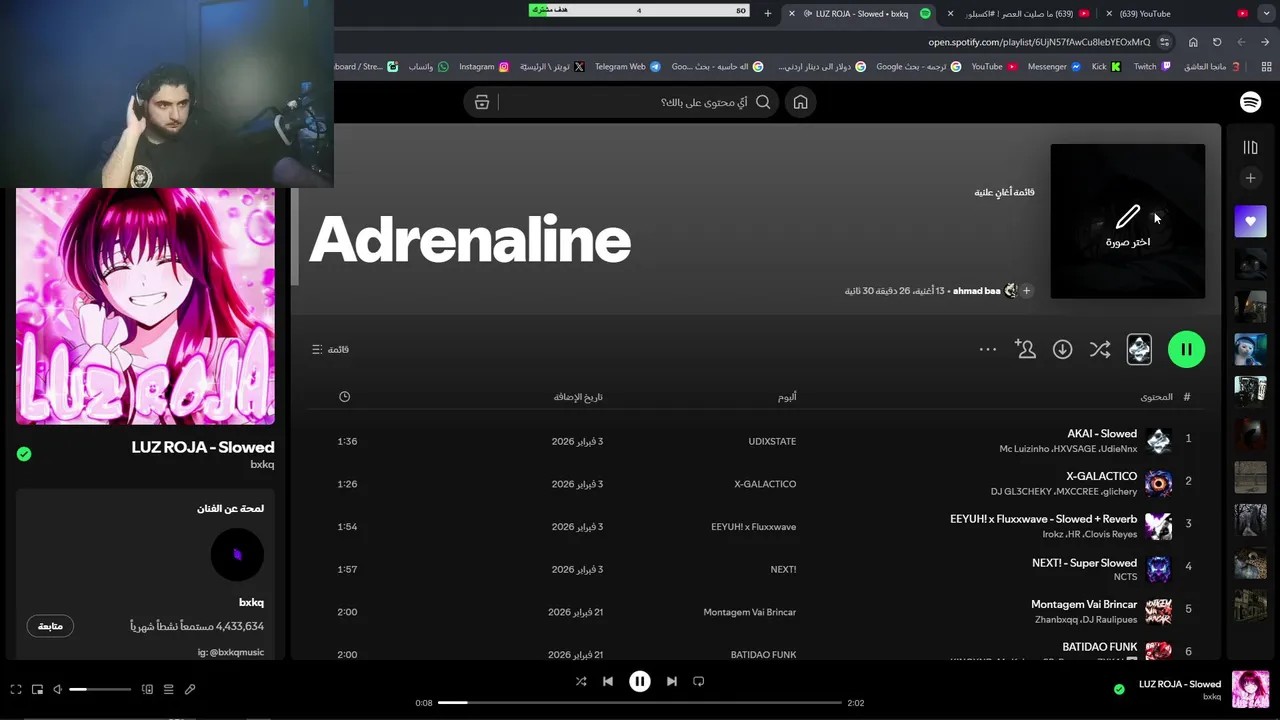The width and height of the screenshot is (1280, 720).
Task: Open EEYUH! x Fluxxwave - Slowed + Reverb track
Action: click(1043, 519)
